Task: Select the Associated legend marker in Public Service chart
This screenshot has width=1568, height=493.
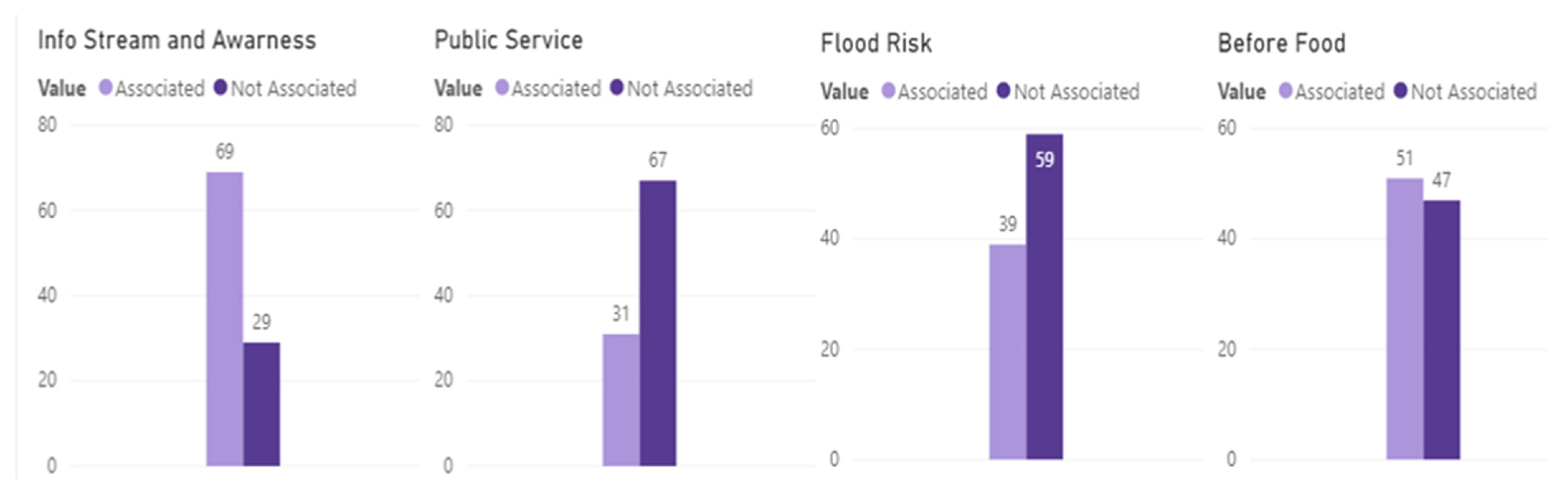Action: click(x=502, y=88)
